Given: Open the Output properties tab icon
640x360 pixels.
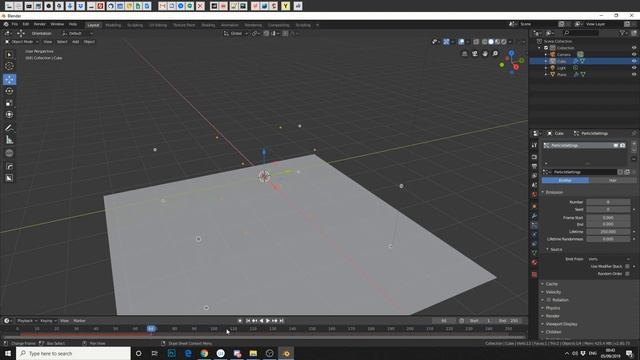Looking at the screenshot, I should pos(534,166).
